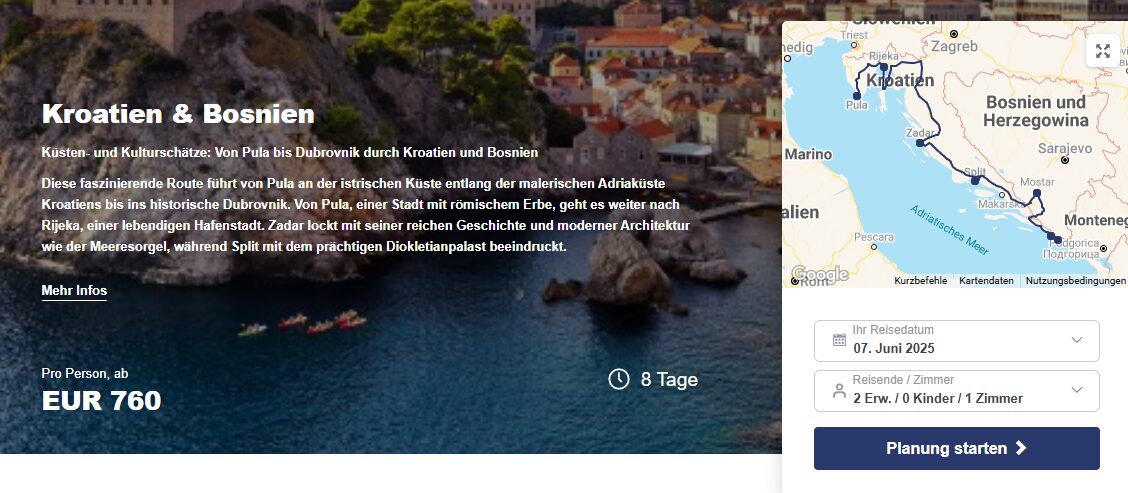Screen dimensions: 1128x493
Task: Open the Kurzbefehle map shortcuts link
Action: (921, 281)
